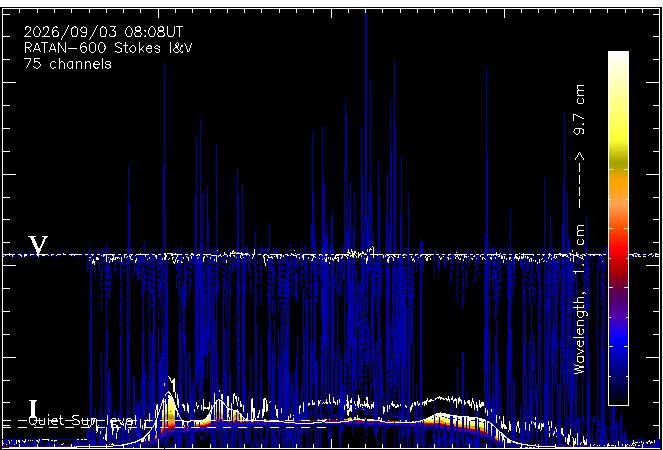Click the 2026/09/03 08:08UT timestamp text
Screen dimensions: 663x450
click(x=104, y=32)
